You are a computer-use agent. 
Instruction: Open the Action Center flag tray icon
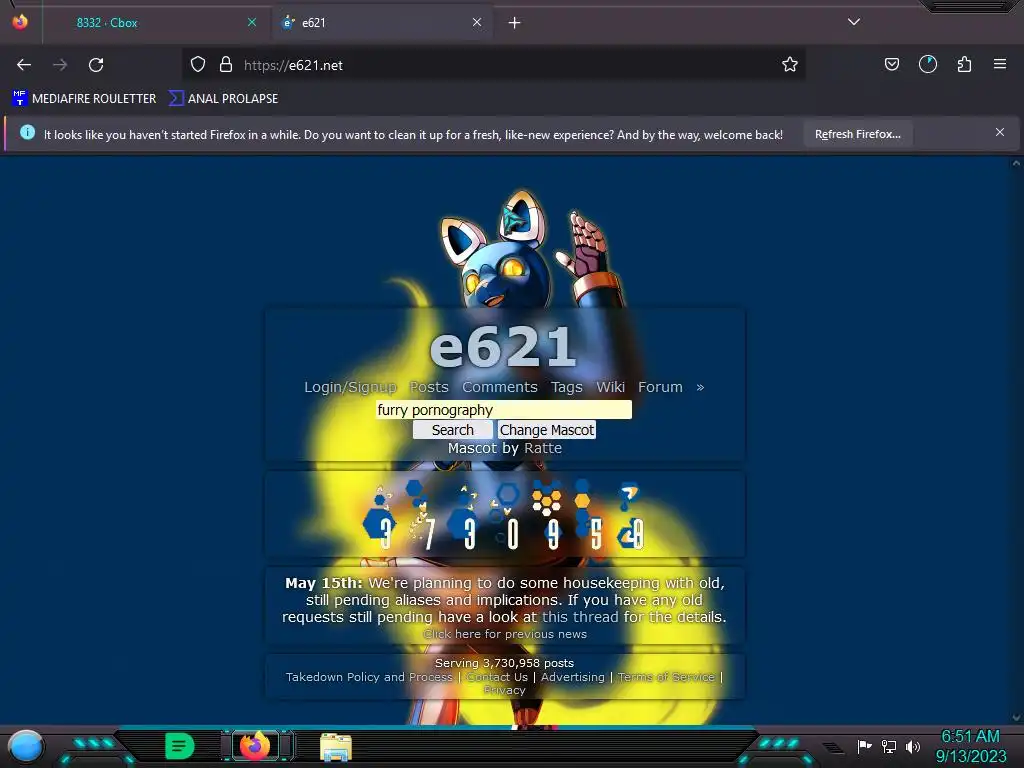tap(864, 746)
